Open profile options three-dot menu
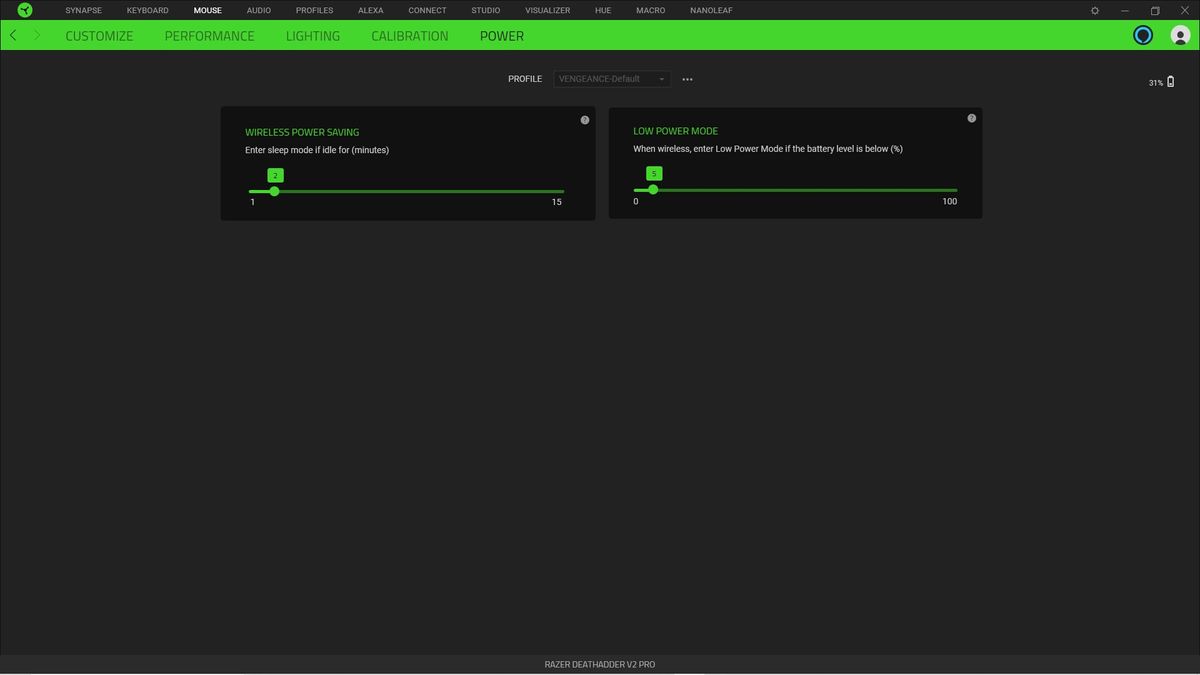The image size is (1200, 675). point(687,79)
